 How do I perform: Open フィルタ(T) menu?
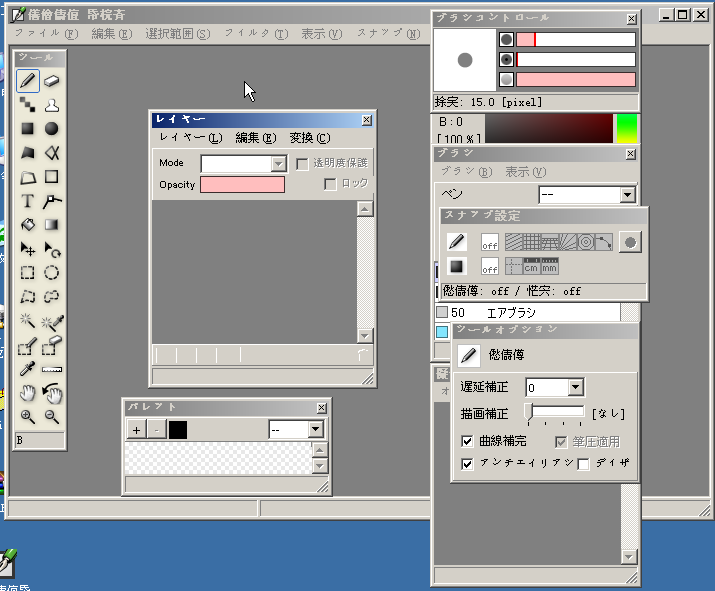pyautogui.click(x=256, y=34)
